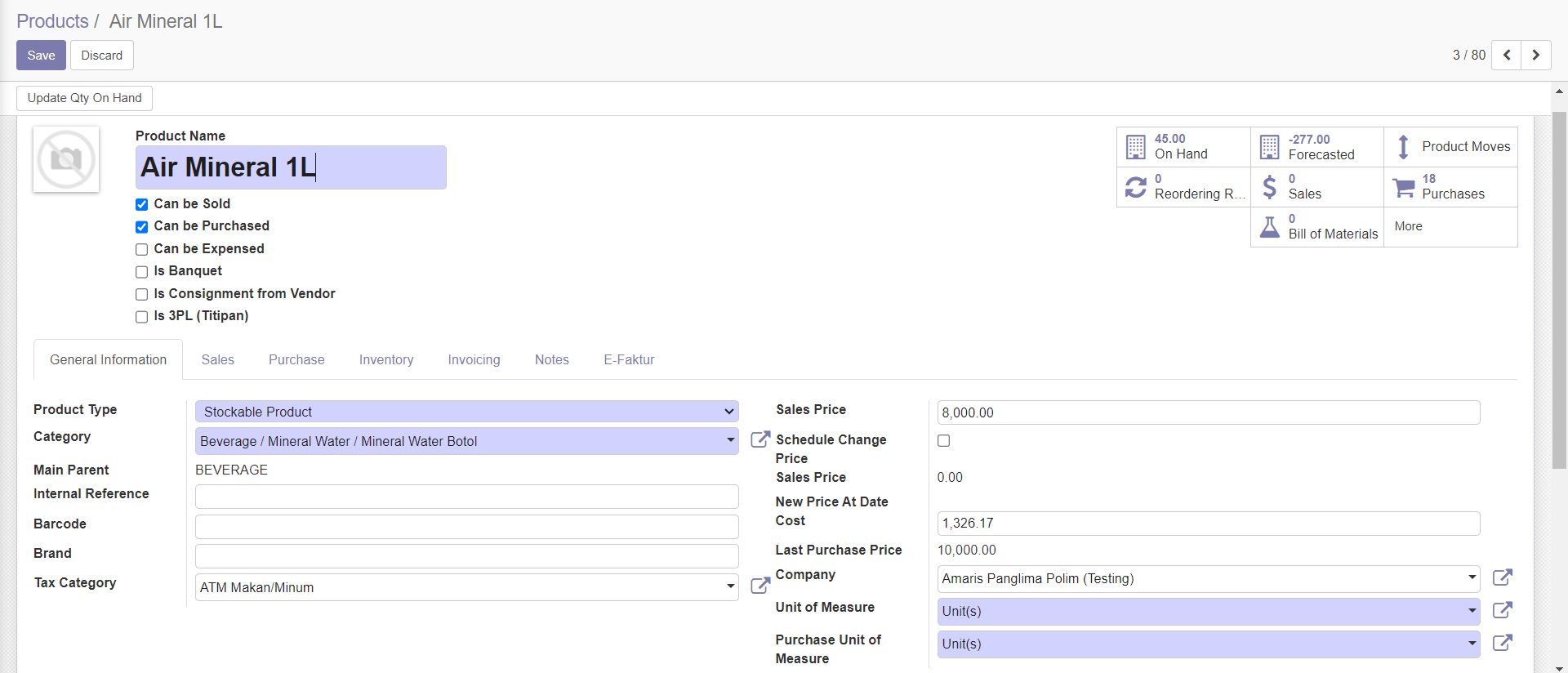The image size is (1568, 673).
Task: Enable the Can be Expensed checkbox
Action: [141, 249]
